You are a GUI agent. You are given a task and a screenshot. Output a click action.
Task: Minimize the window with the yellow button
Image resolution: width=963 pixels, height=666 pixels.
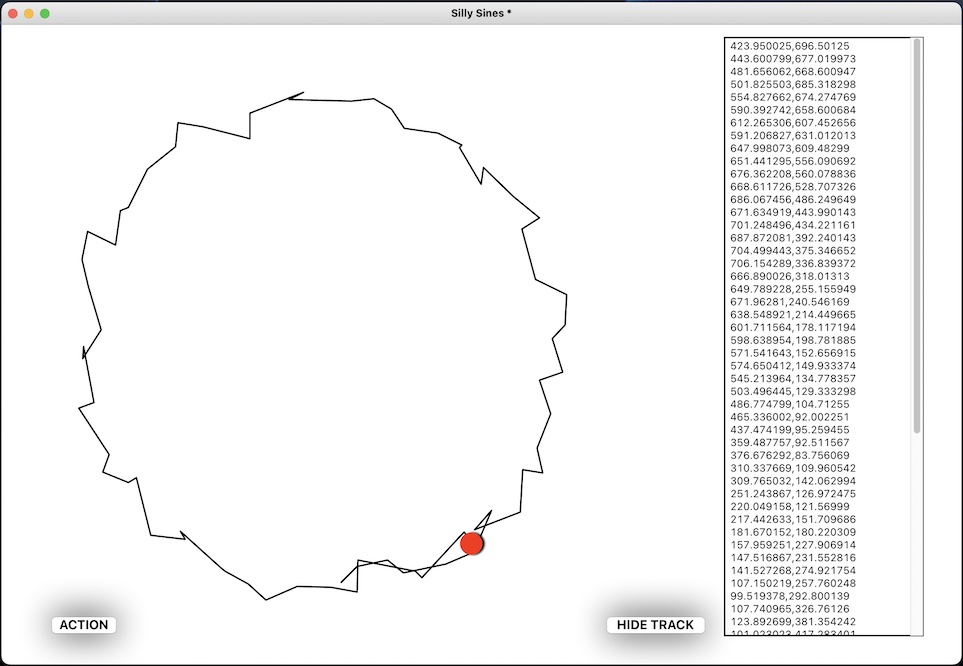pyautogui.click(x=29, y=13)
